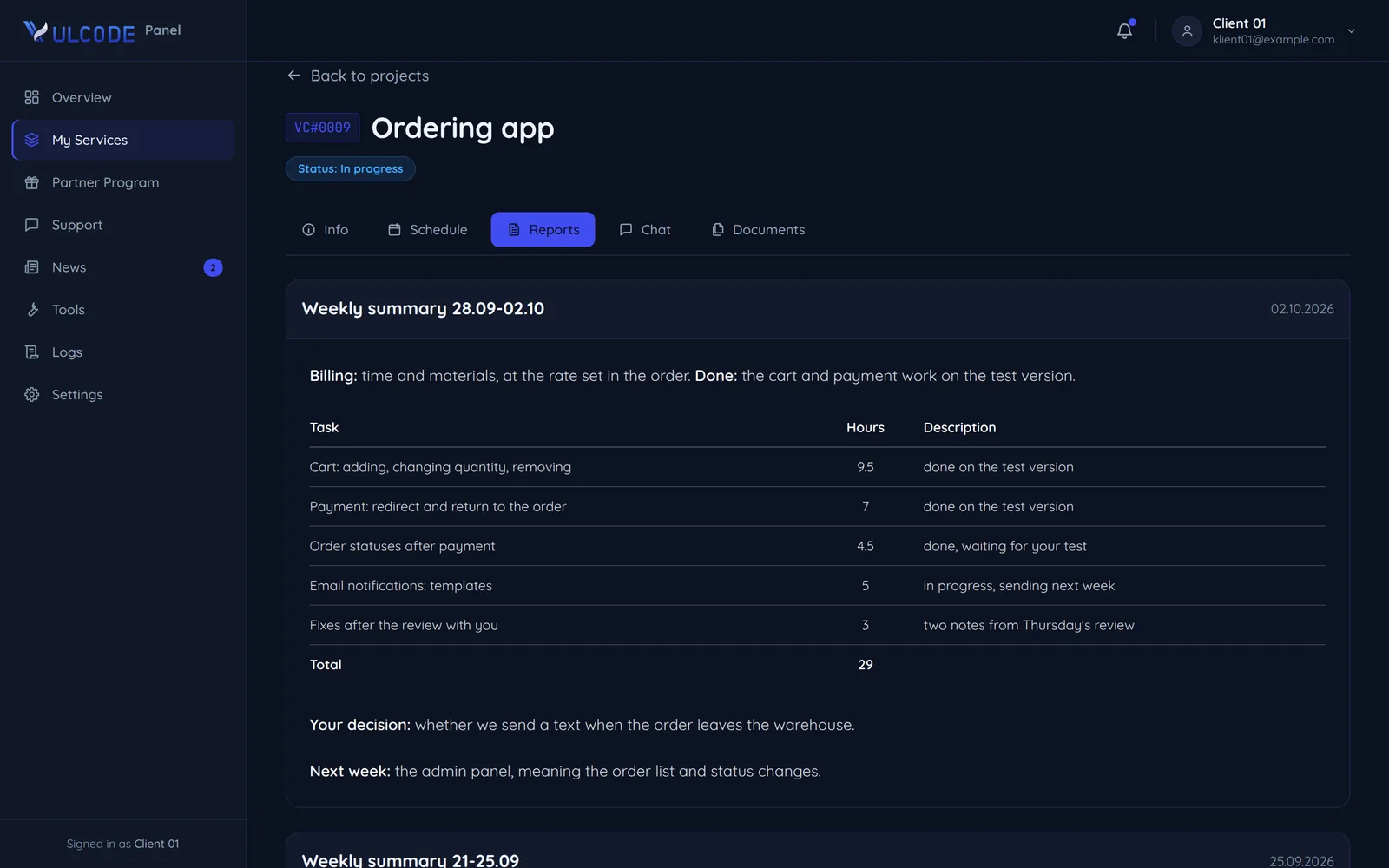Image resolution: width=1389 pixels, height=868 pixels.
Task: Click the Payment: redirect and return row
Action: [818, 506]
